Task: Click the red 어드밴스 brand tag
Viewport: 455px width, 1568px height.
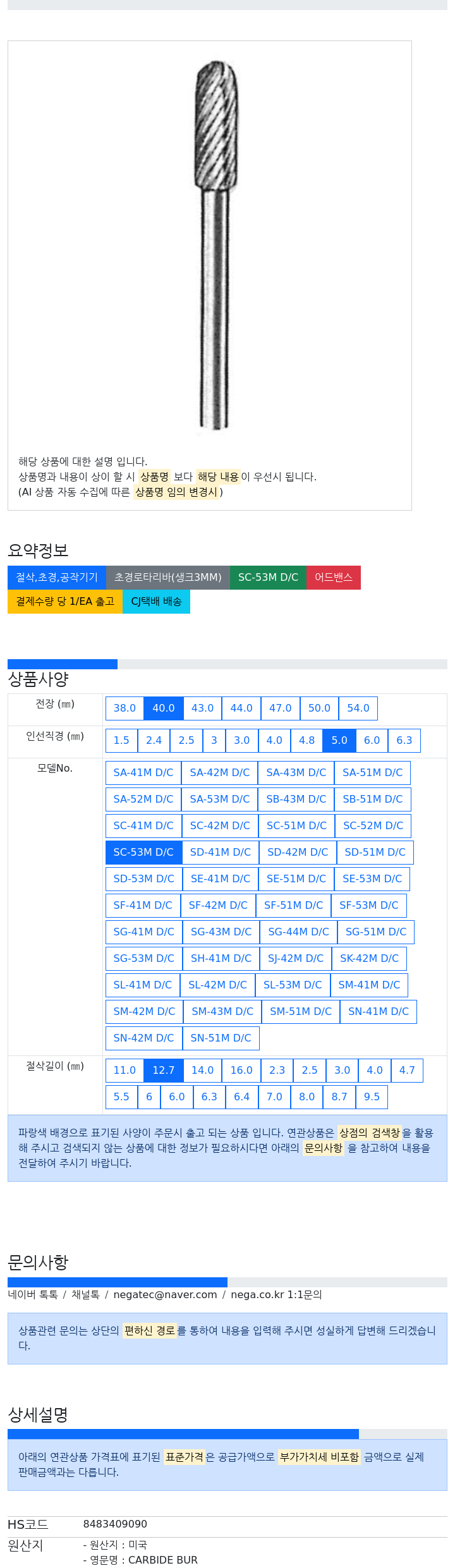Action: (x=333, y=577)
